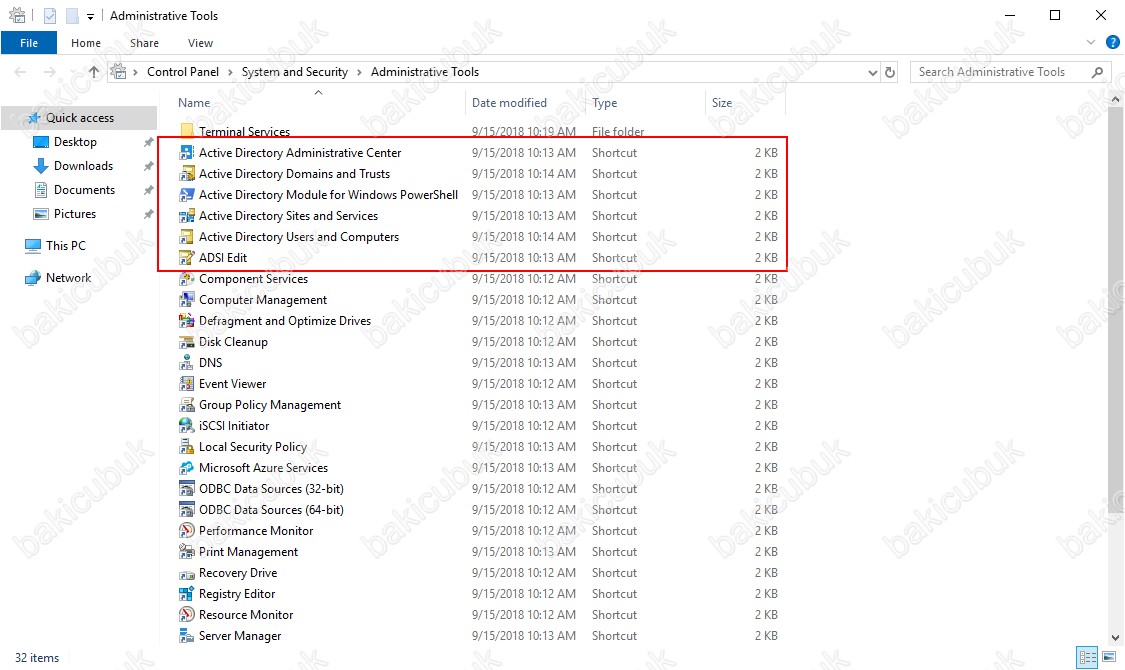The width and height of the screenshot is (1125, 670).
Task: Open the Customize Quick Access Toolbar dropdown
Action: point(90,16)
